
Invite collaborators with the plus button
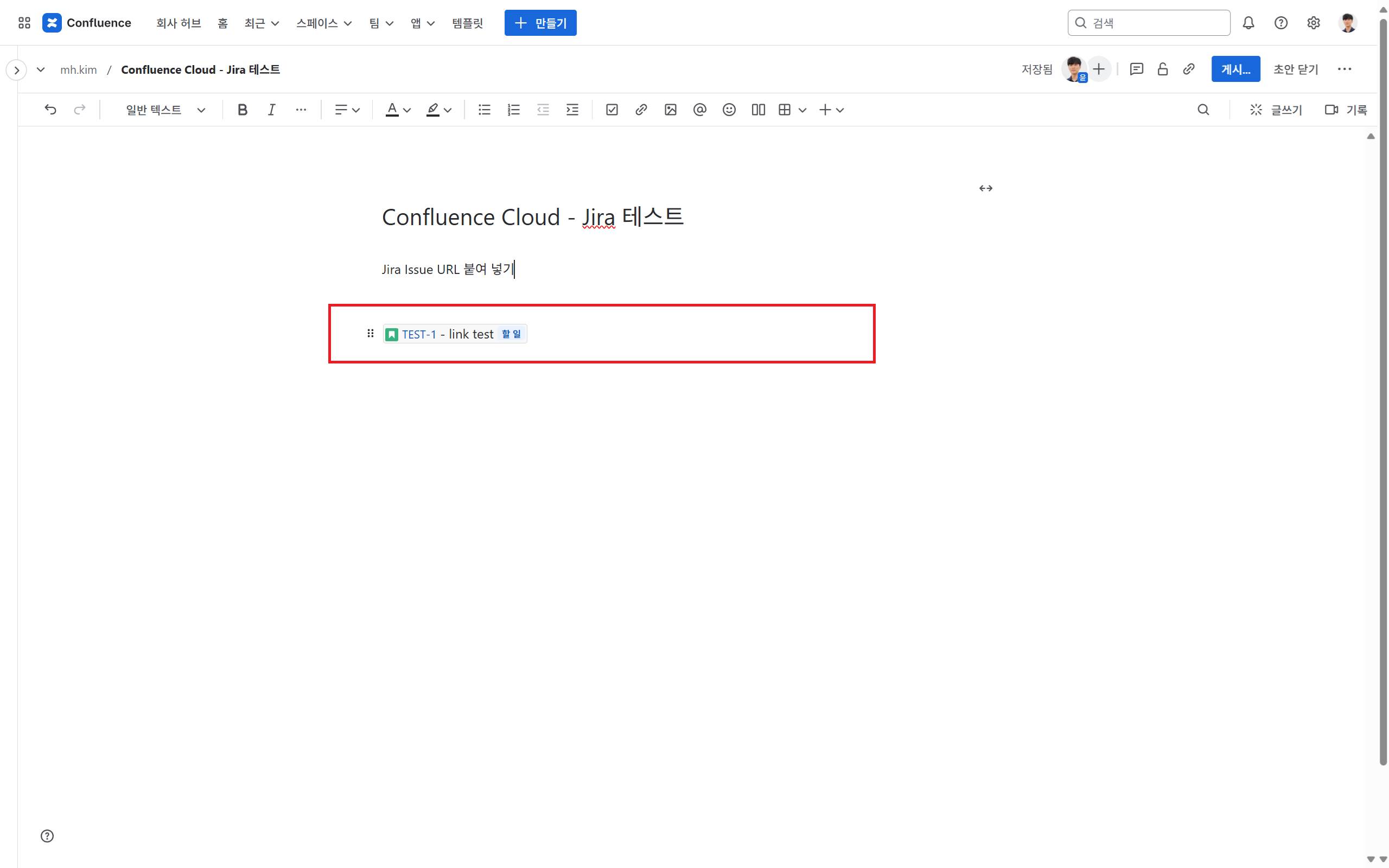1099,69
